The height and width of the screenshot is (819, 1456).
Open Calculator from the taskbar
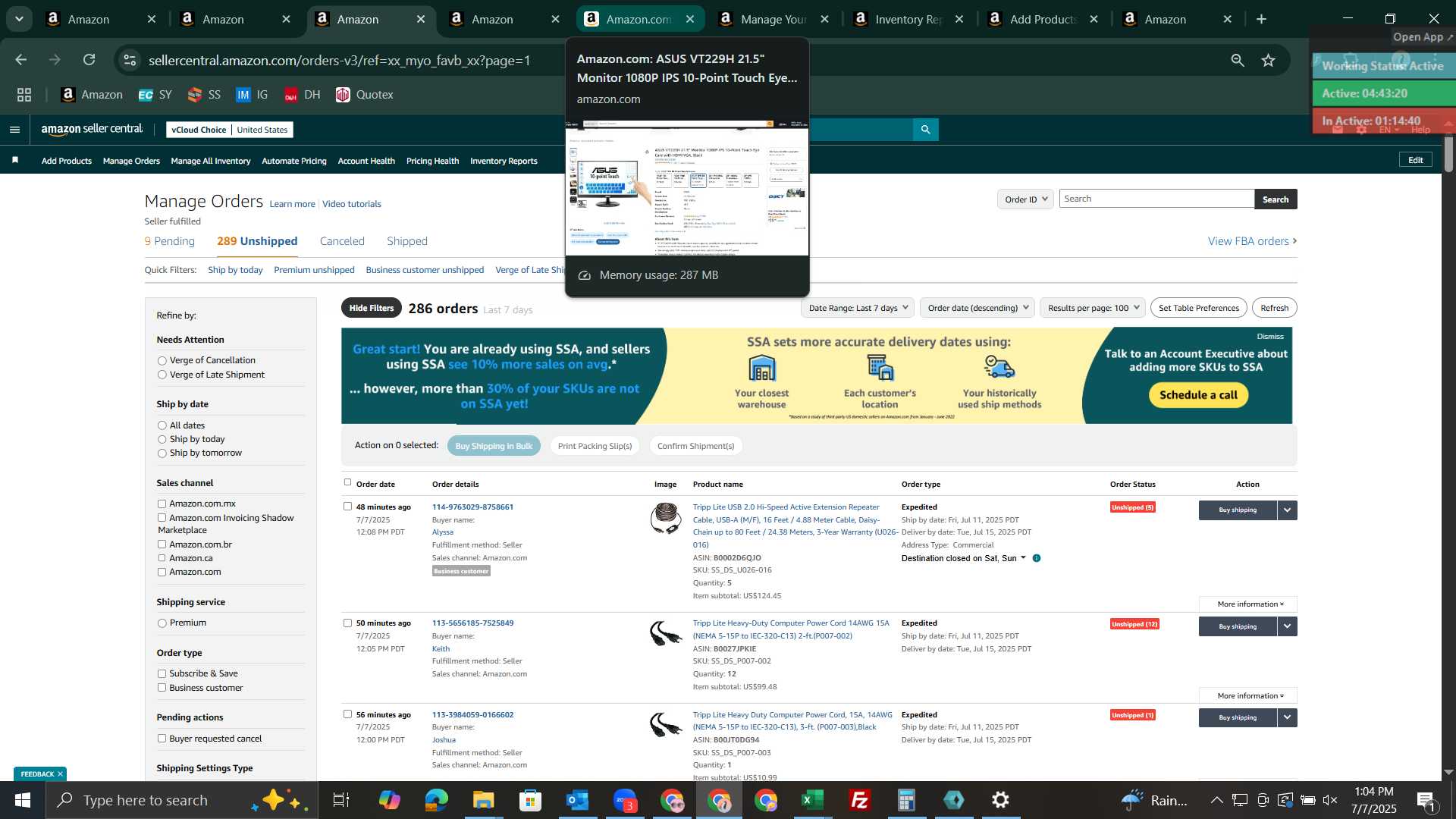[x=906, y=800]
